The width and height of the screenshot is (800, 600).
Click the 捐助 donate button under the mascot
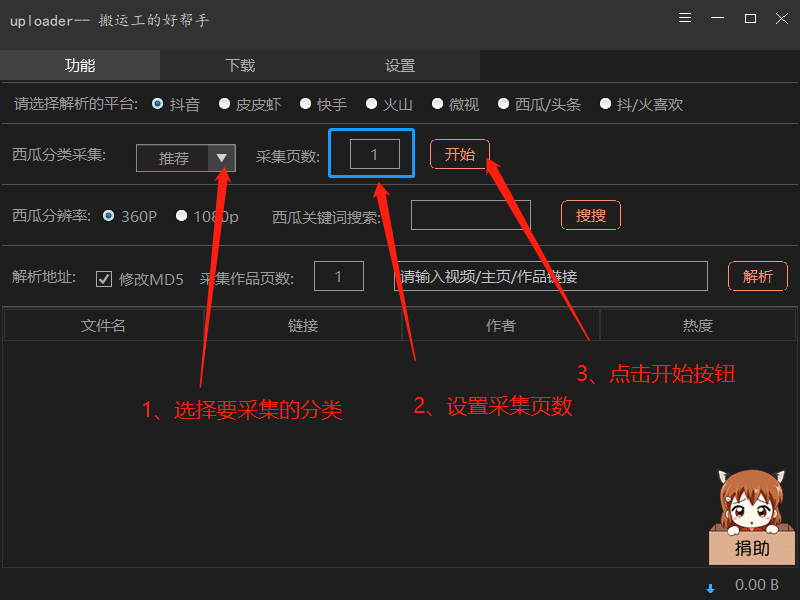pos(752,549)
